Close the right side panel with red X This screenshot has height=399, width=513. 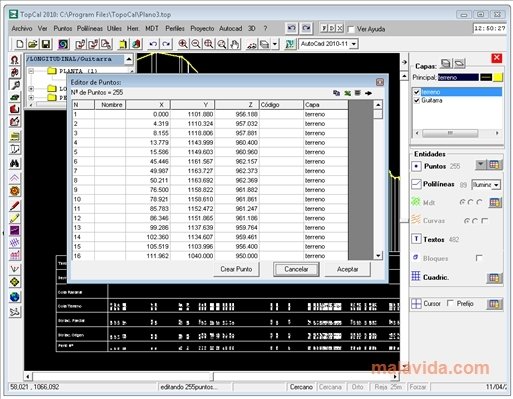[497, 58]
